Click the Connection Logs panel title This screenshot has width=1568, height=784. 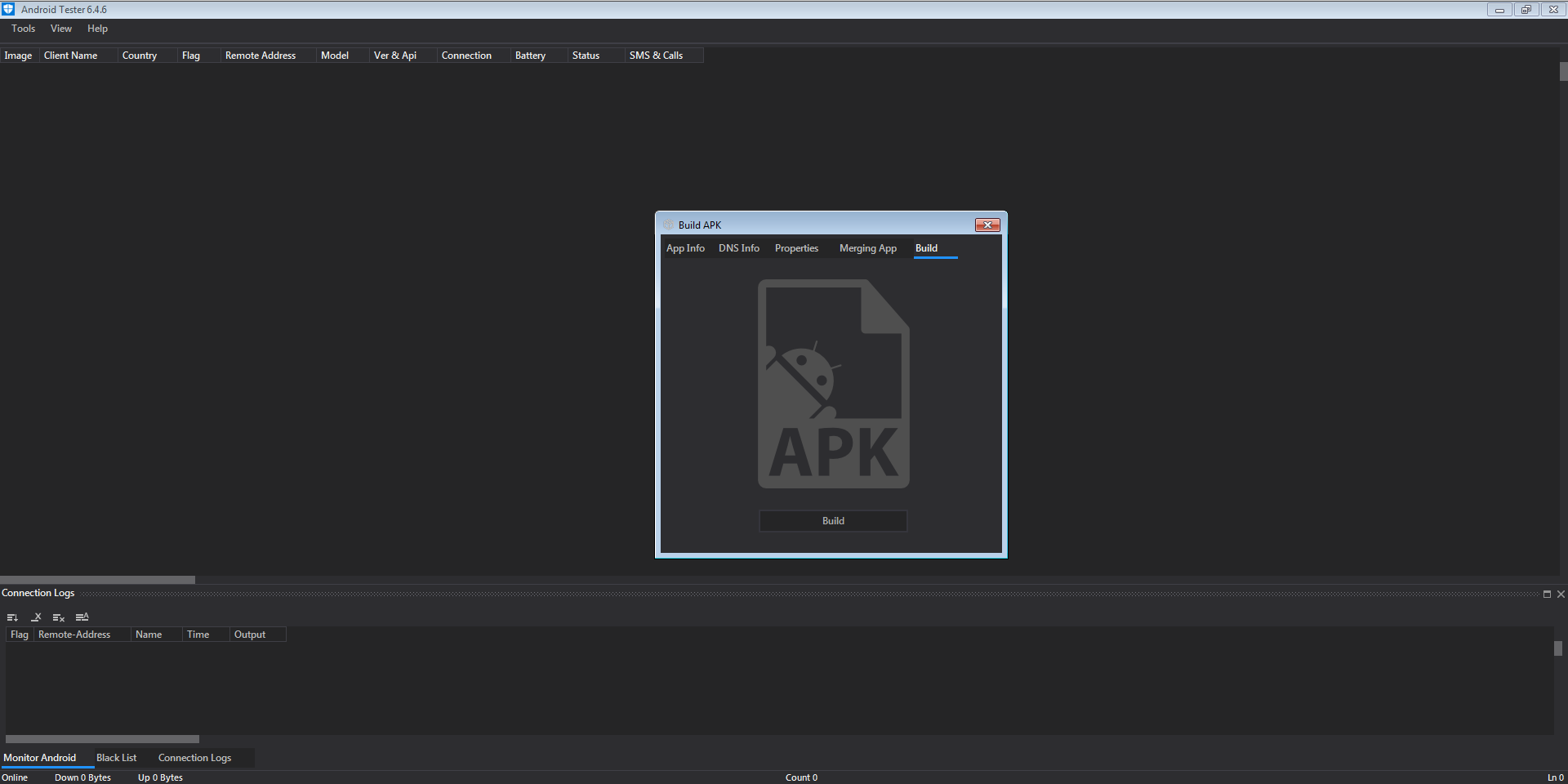pos(38,593)
